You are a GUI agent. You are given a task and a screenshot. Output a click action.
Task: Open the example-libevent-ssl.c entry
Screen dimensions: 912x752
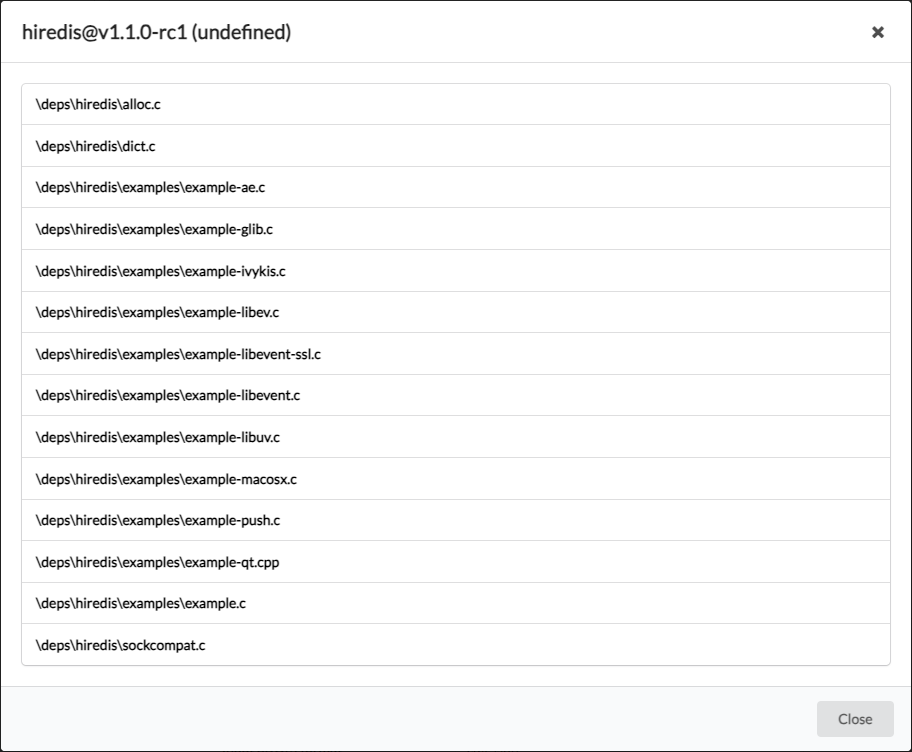[178, 354]
